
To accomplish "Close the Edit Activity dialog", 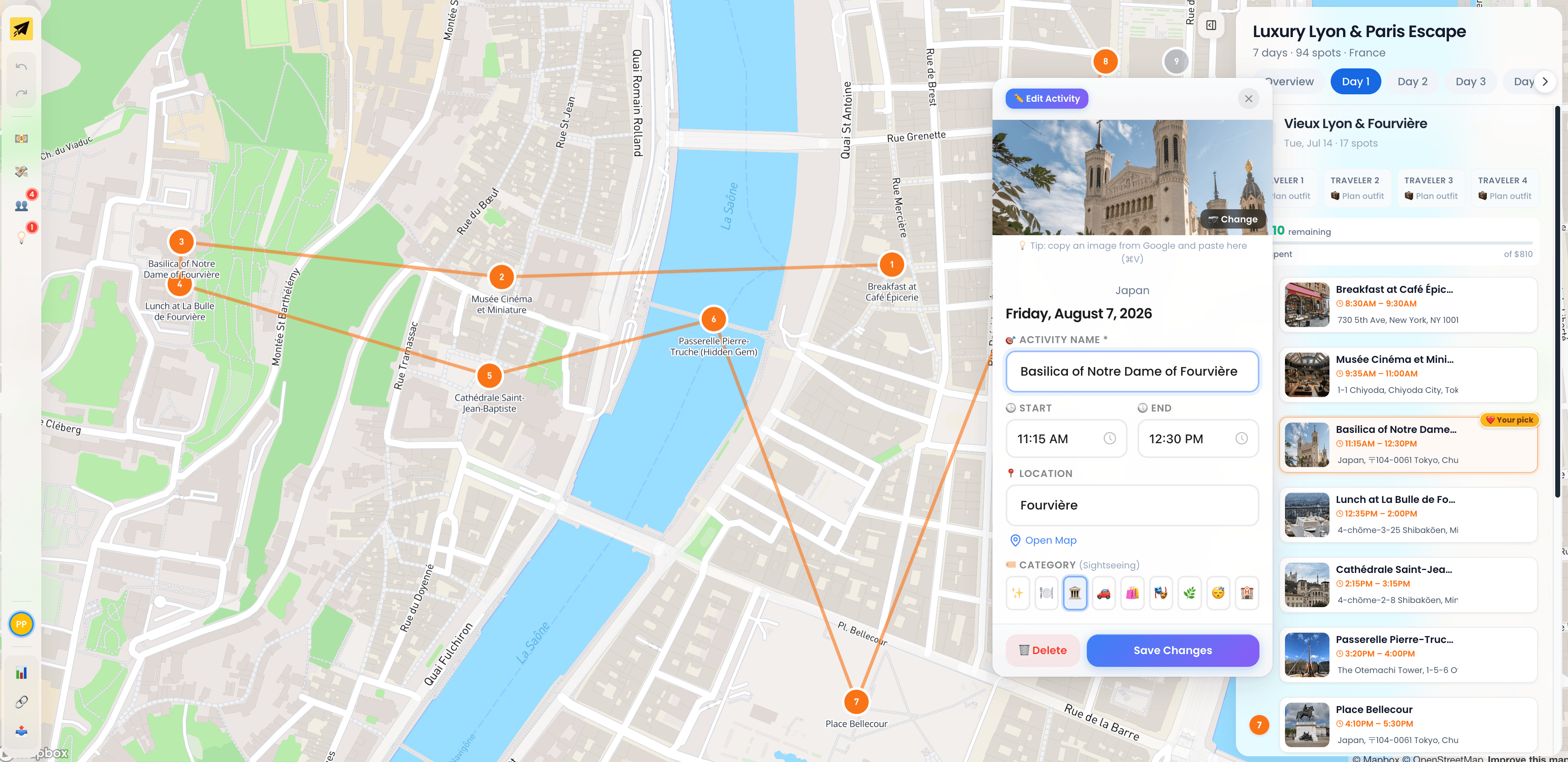I will point(1248,98).
